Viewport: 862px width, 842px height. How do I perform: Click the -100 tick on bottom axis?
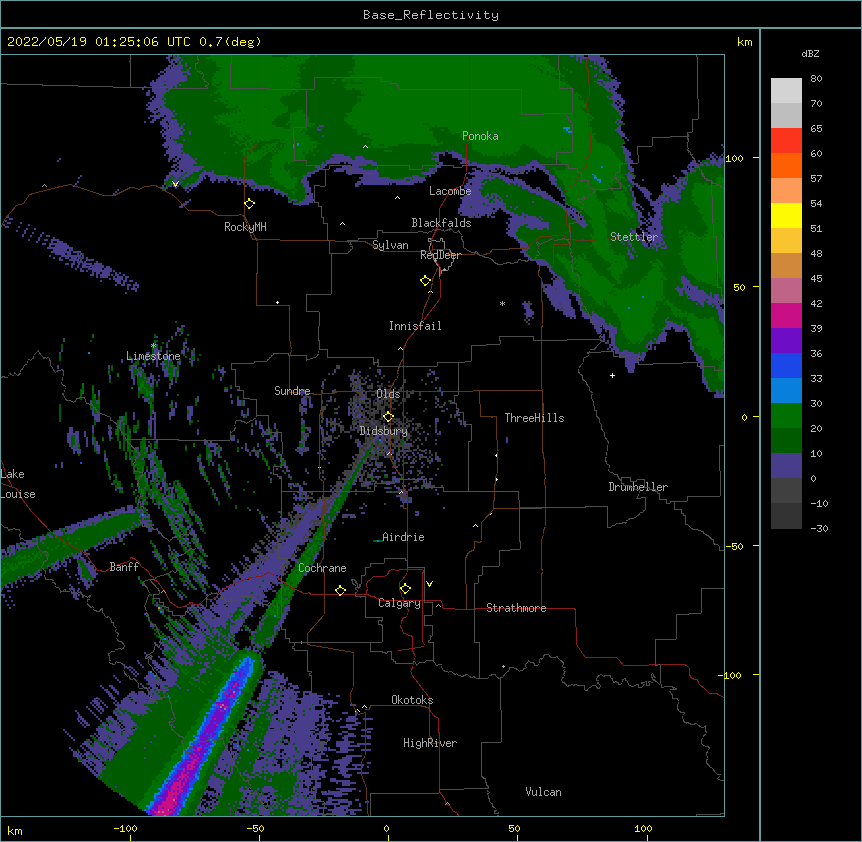(x=125, y=828)
